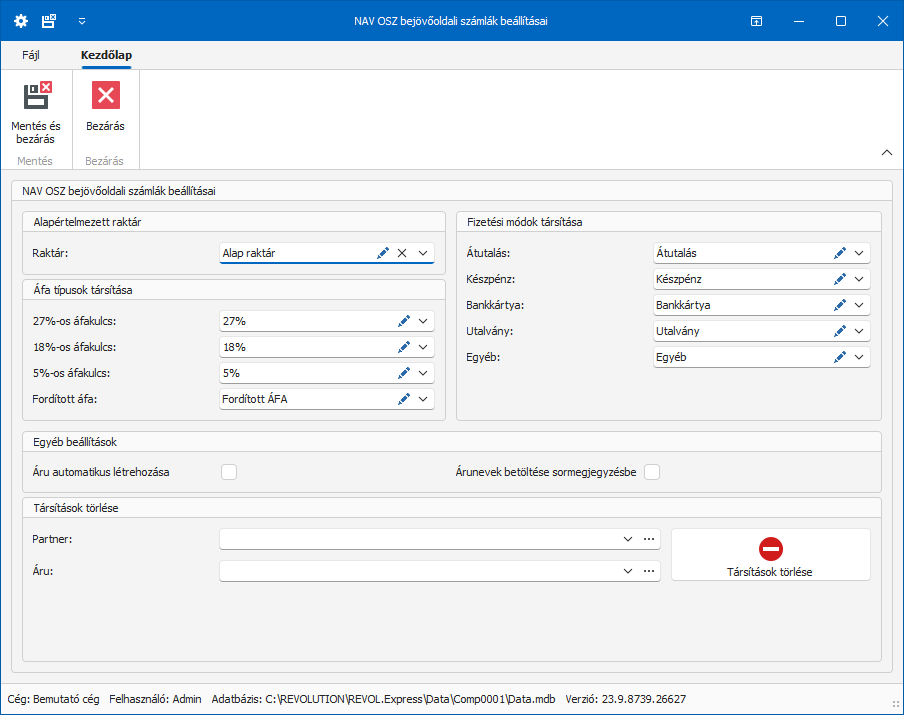Edit the 27%-os áfakulcs pencil icon
This screenshot has height=715, width=904.
(404, 321)
